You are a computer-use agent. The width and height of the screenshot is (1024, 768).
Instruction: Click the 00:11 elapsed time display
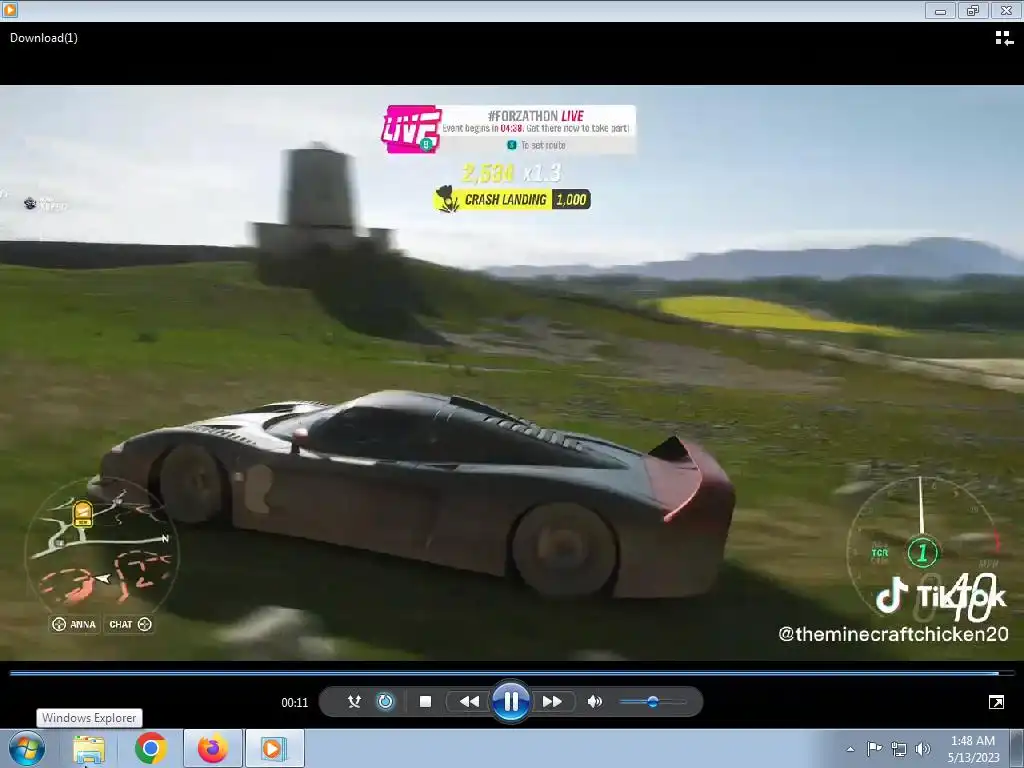(295, 703)
